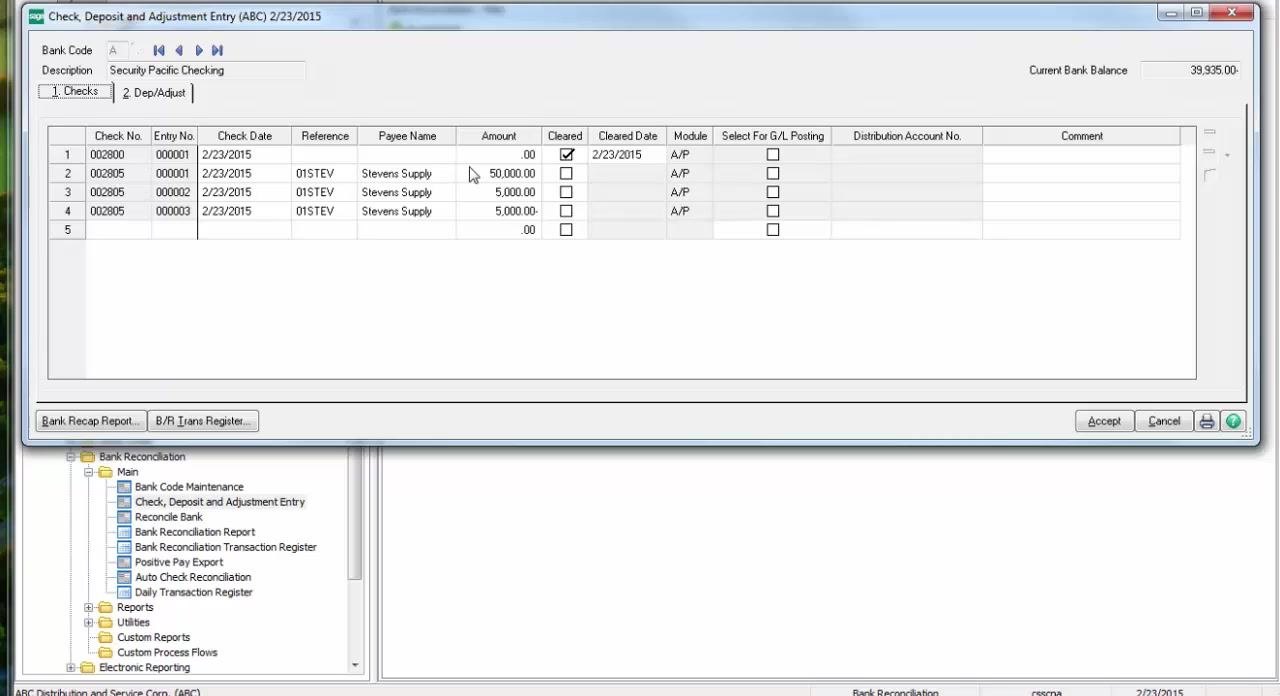Click the 5,000.00- amount in row 4

point(499,211)
